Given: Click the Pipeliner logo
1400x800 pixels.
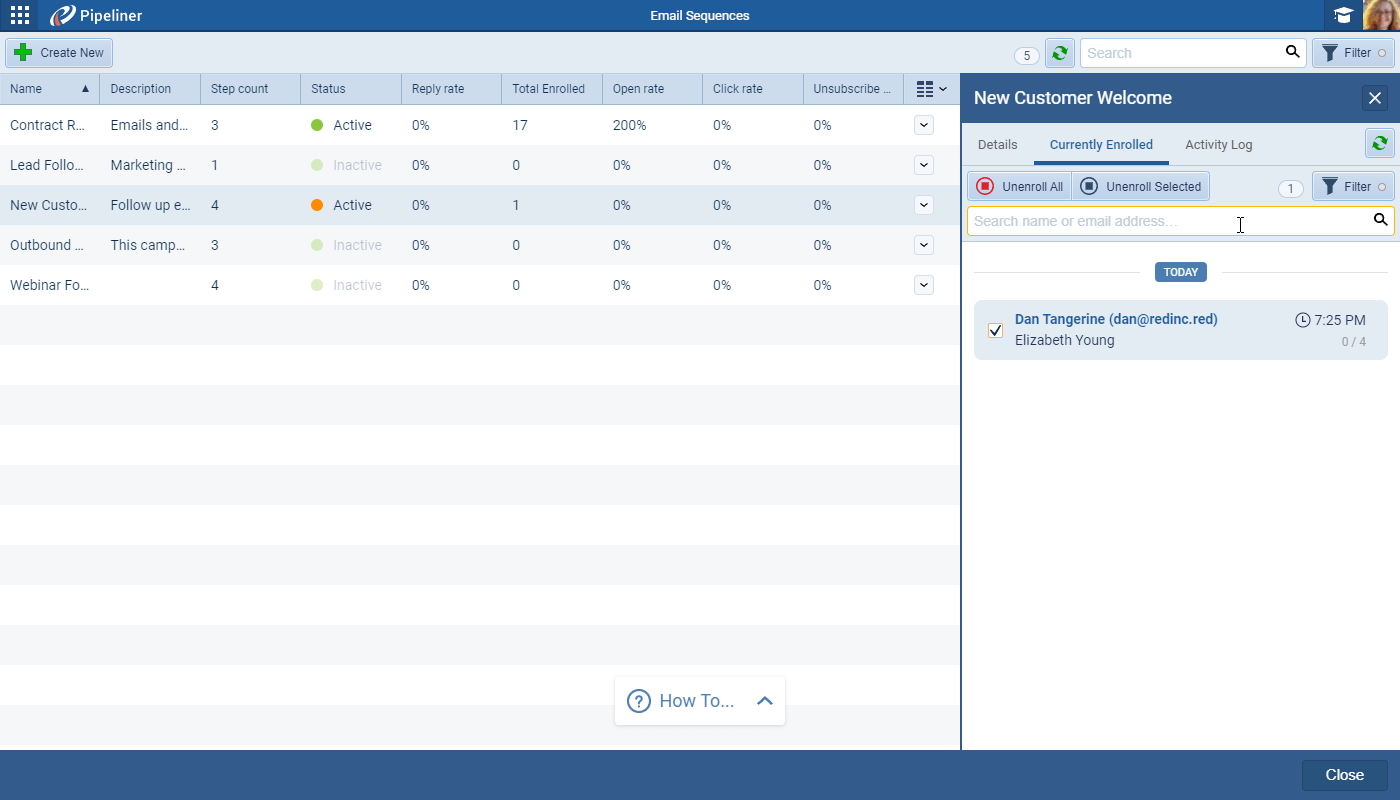Looking at the screenshot, I should click(62, 15).
